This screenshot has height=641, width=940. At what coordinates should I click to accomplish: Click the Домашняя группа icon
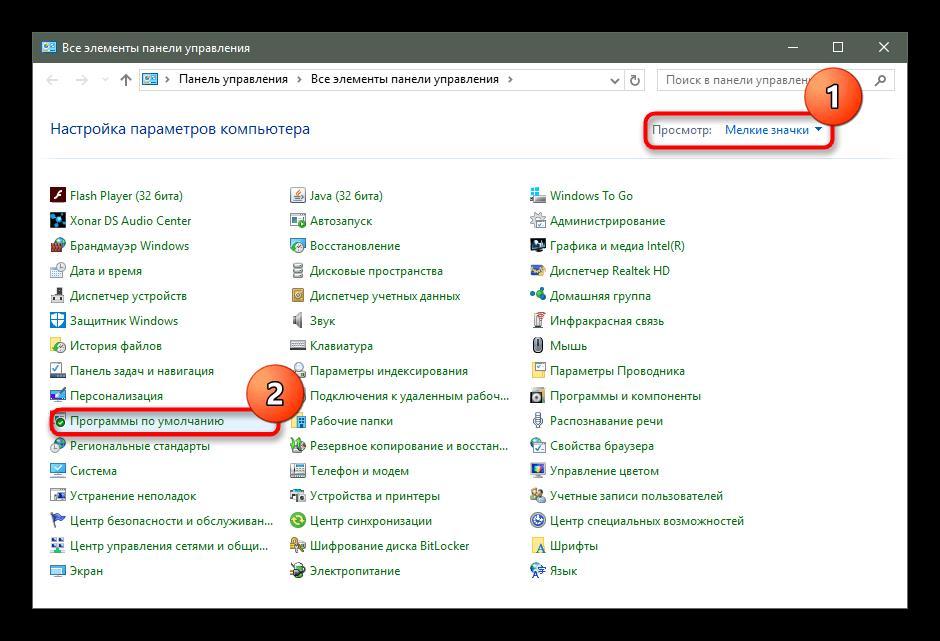point(538,296)
